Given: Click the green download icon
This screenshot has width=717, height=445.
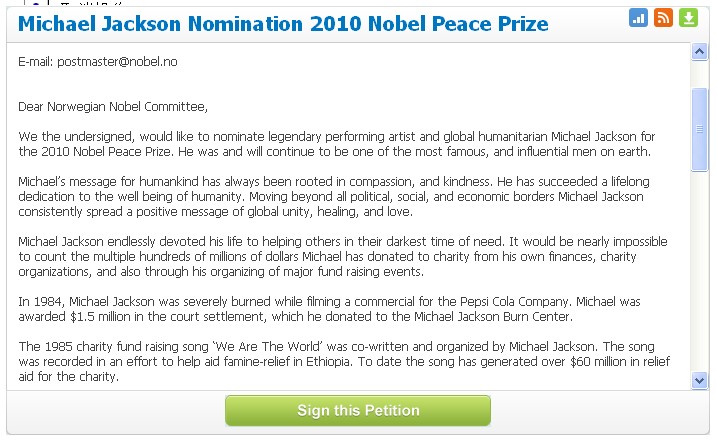Looking at the screenshot, I should point(688,18).
